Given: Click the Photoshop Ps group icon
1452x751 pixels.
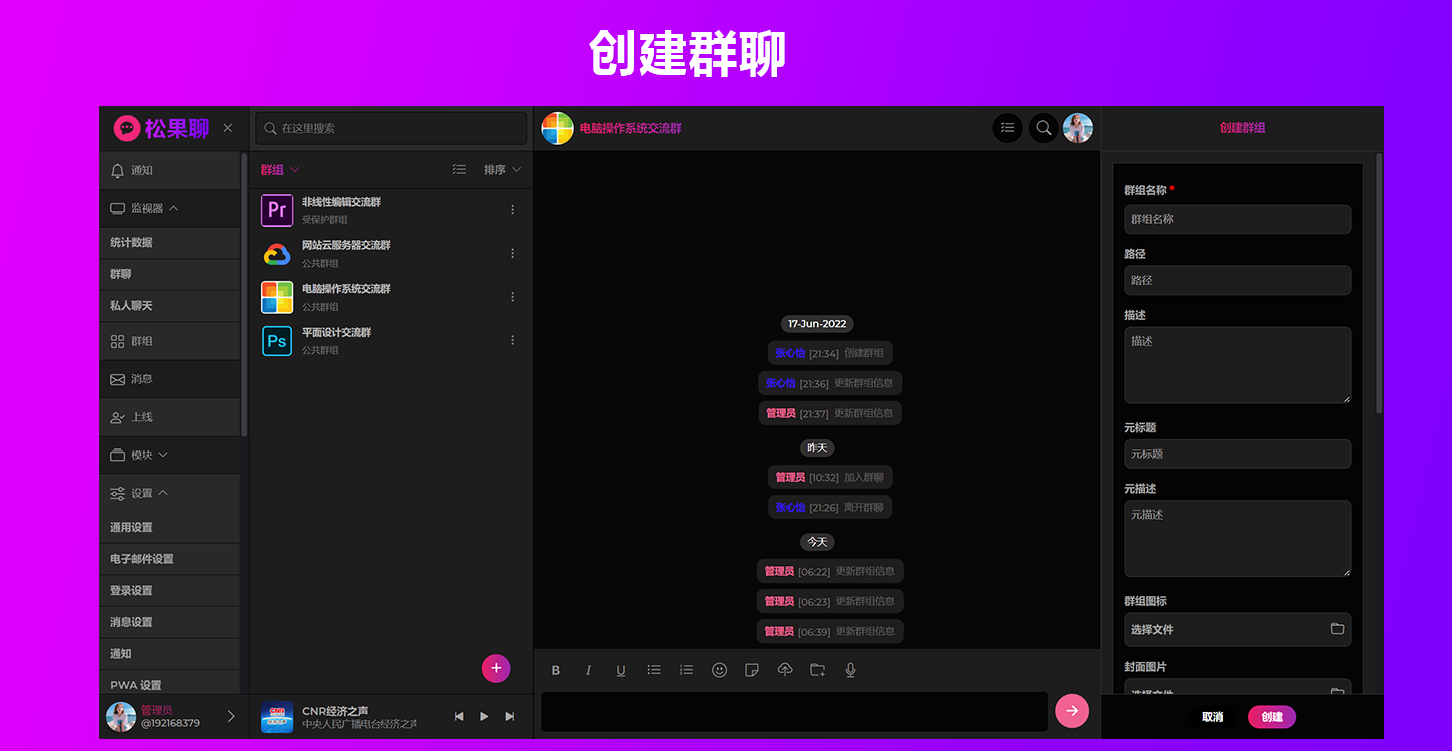Looking at the screenshot, I should 277,341.
